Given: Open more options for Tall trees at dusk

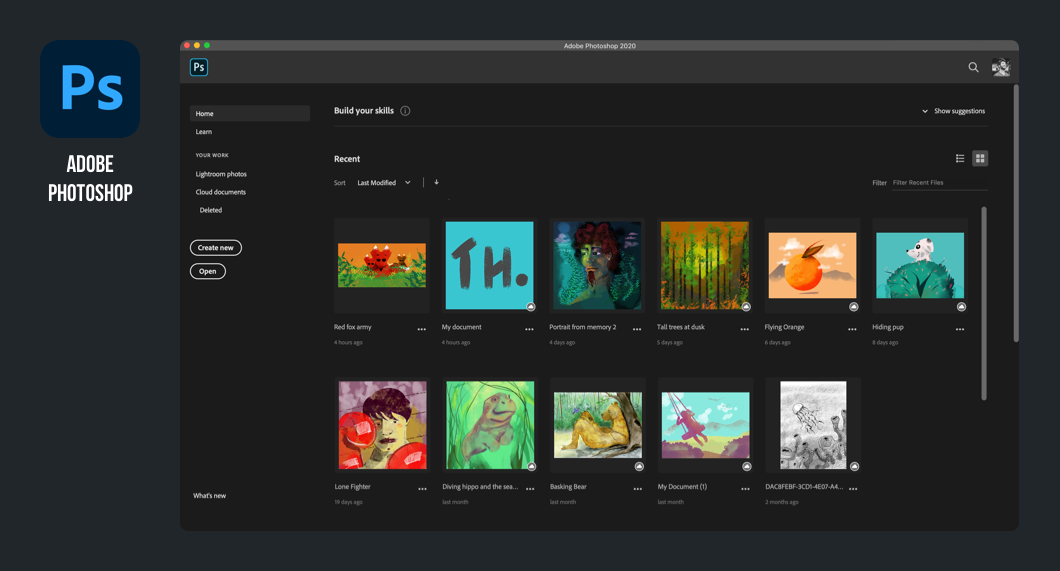Looking at the screenshot, I should pyautogui.click(x=744, y=329).
